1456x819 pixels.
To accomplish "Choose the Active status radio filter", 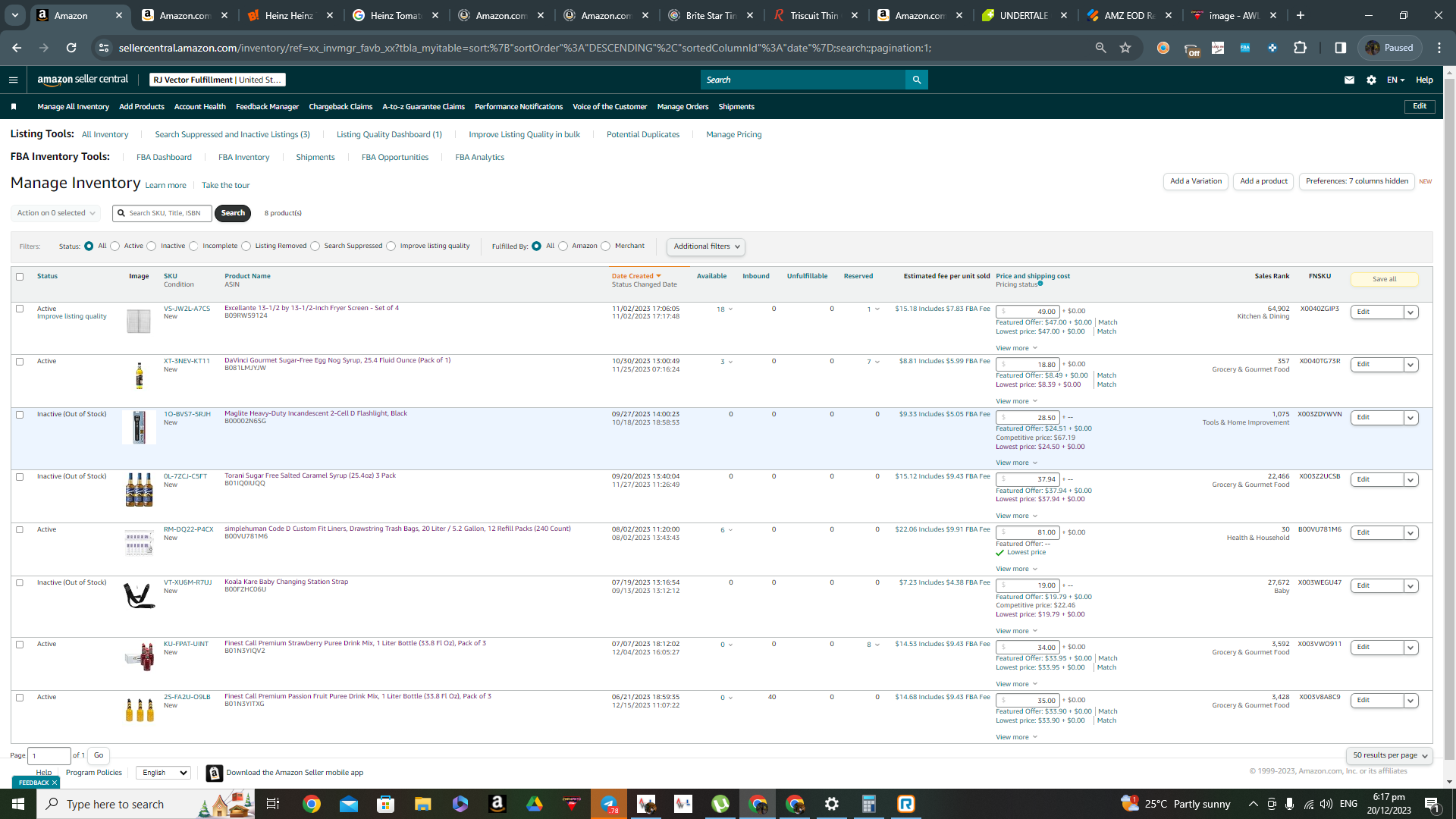I will click(115, 246).
